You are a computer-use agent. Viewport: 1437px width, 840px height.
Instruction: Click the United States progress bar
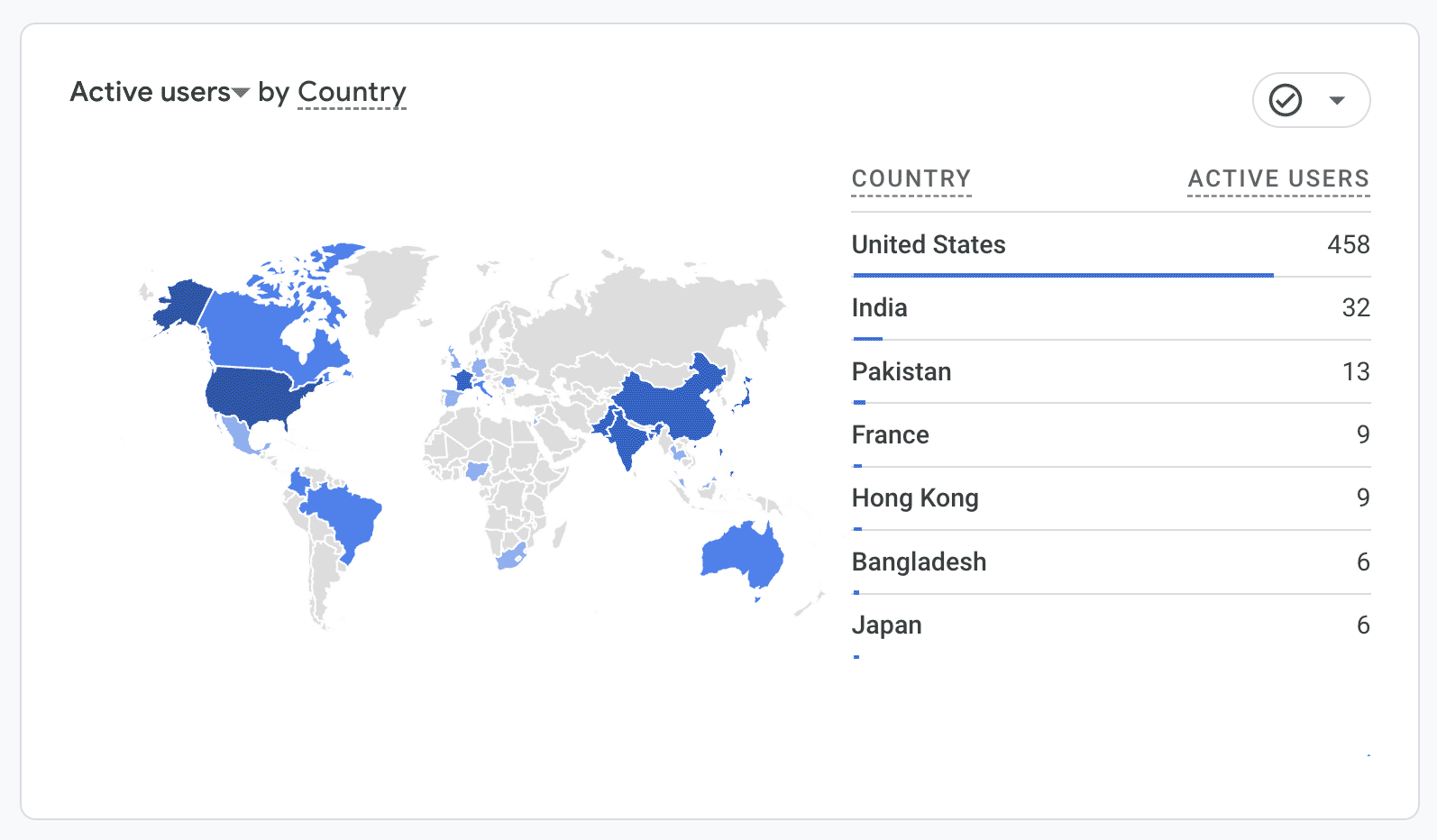(x=1063, y=275)
